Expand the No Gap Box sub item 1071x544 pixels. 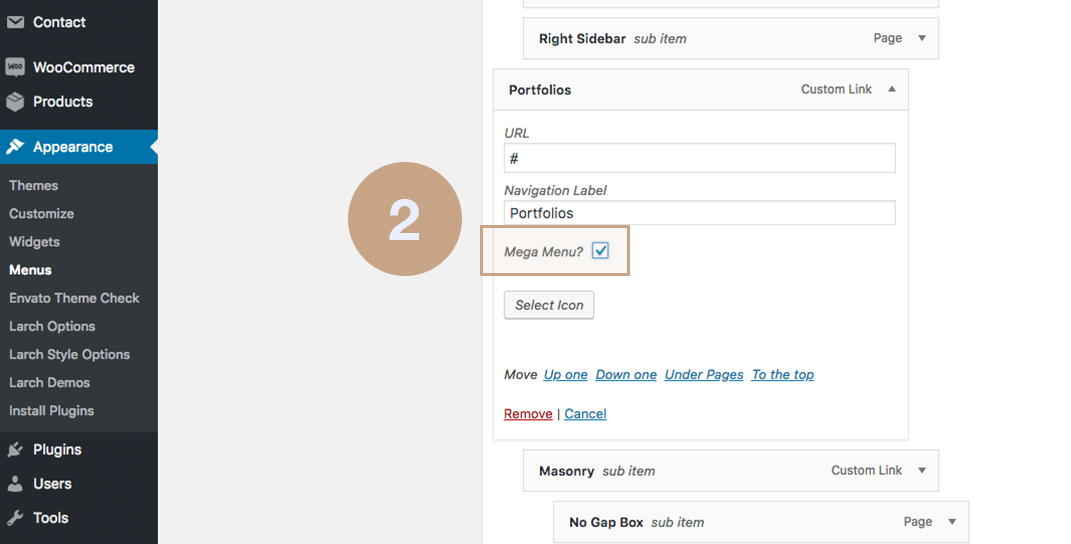pyautogui.click(x=951, y=521)
